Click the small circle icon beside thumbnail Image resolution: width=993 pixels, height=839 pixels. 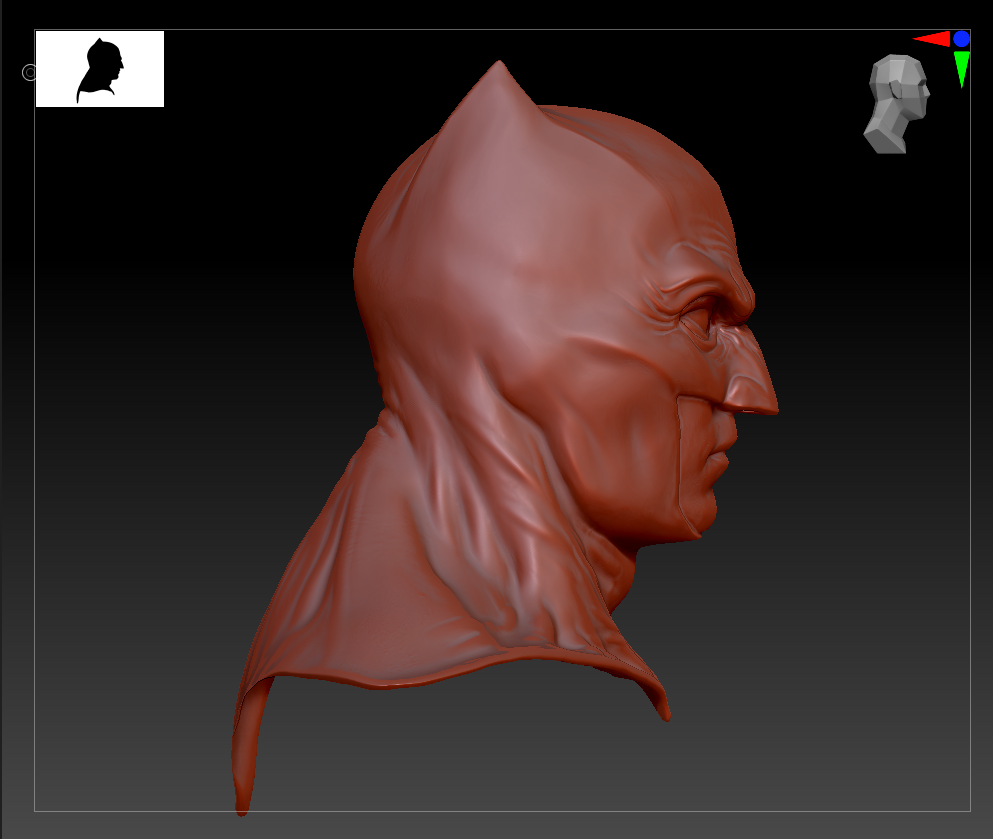click(x=29, y=73)
